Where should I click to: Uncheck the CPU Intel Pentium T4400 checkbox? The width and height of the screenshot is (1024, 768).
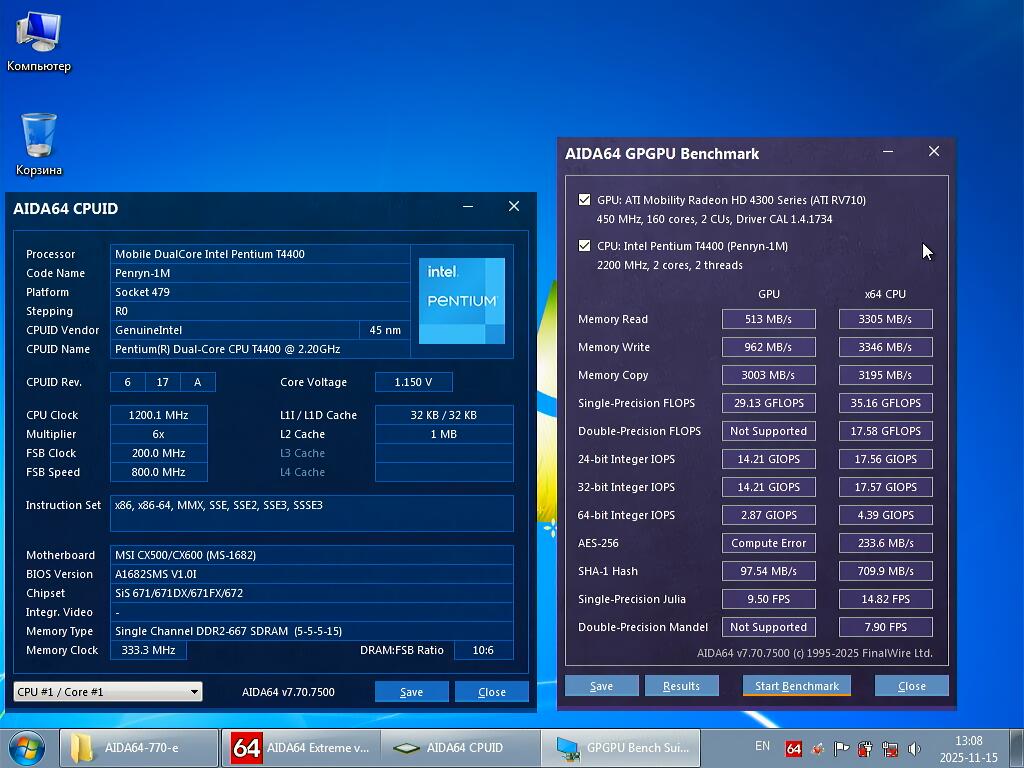[584, 246]
